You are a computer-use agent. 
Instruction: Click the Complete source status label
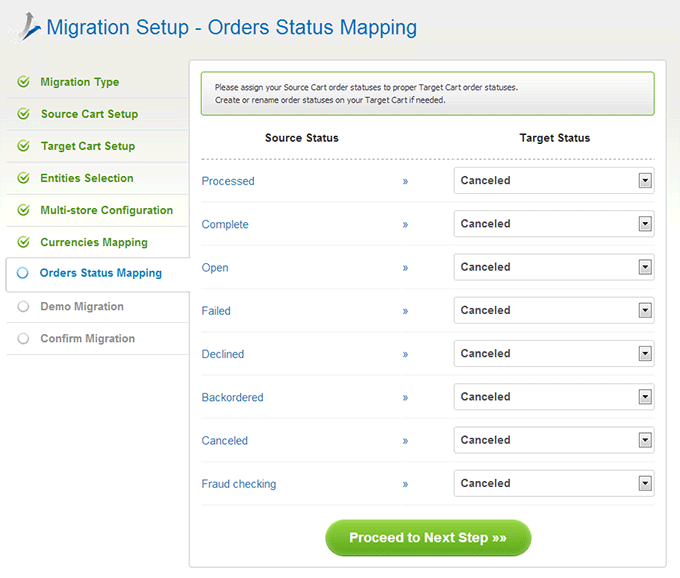225,225
